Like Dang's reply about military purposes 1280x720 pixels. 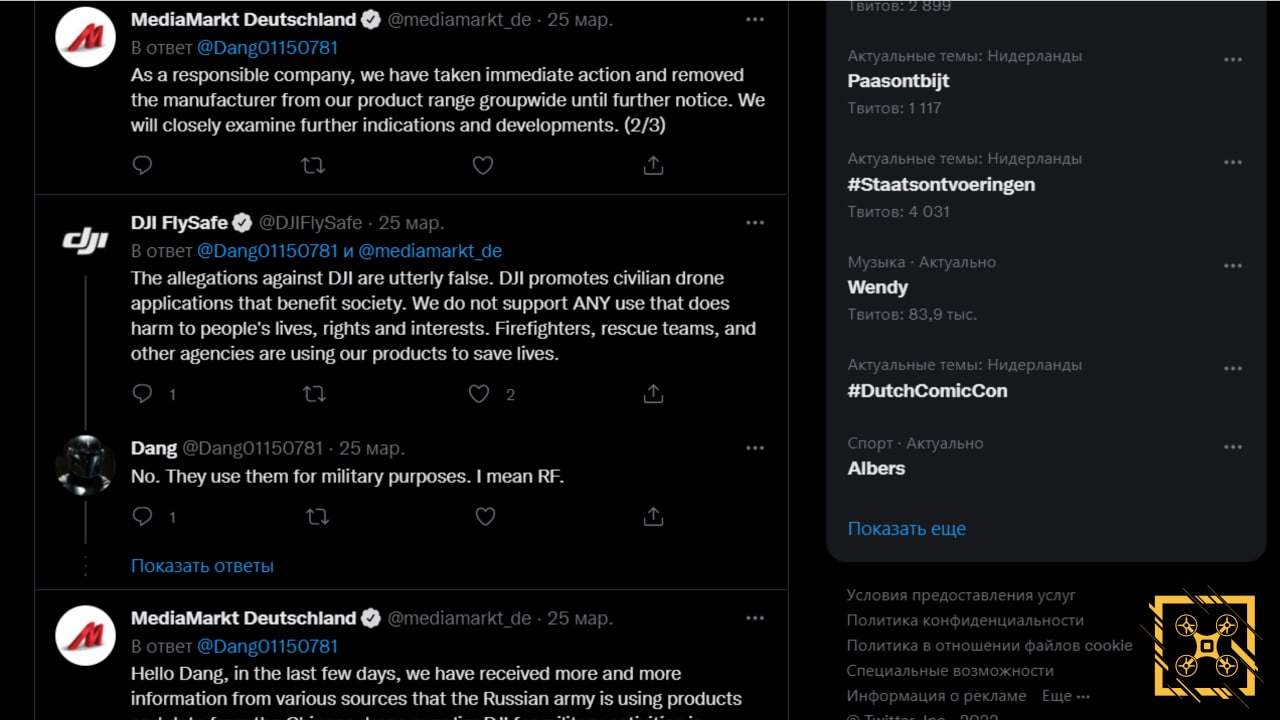click(485, 517)
